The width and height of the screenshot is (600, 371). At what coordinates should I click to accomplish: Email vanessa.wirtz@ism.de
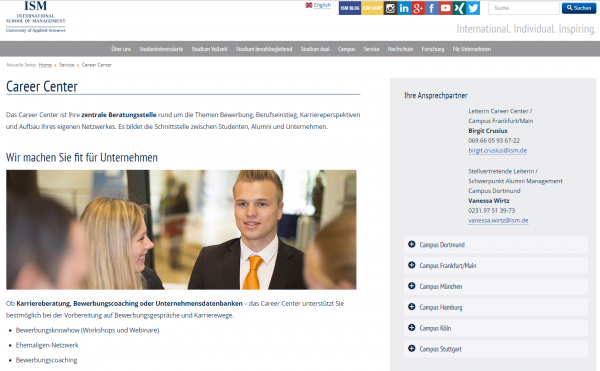(498, 220)
